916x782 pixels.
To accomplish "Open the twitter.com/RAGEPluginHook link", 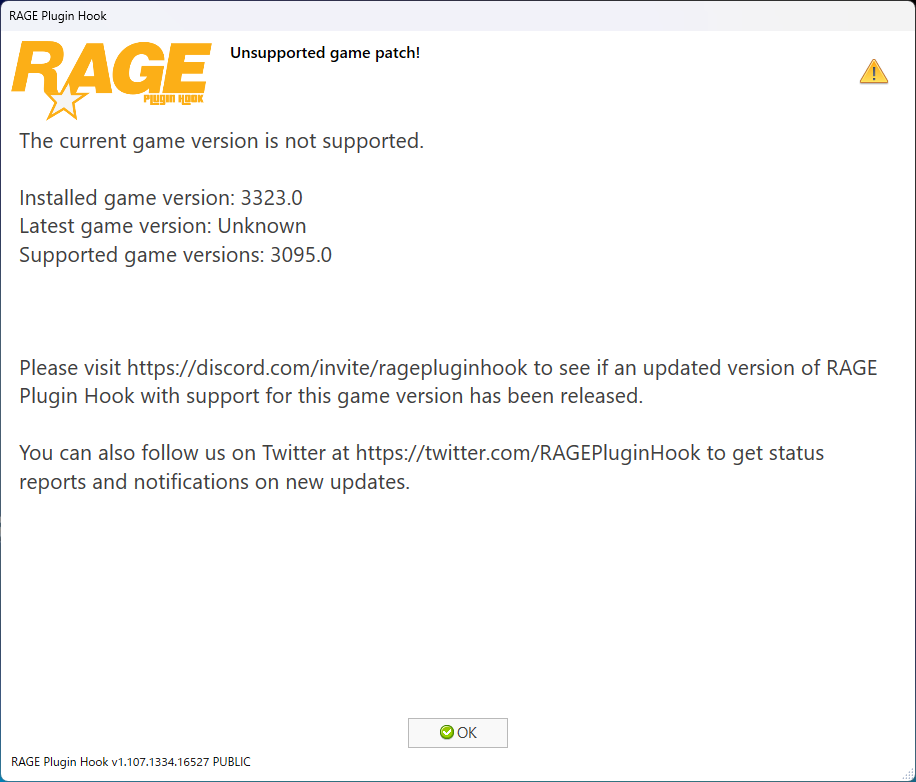I will coord(528,453).
